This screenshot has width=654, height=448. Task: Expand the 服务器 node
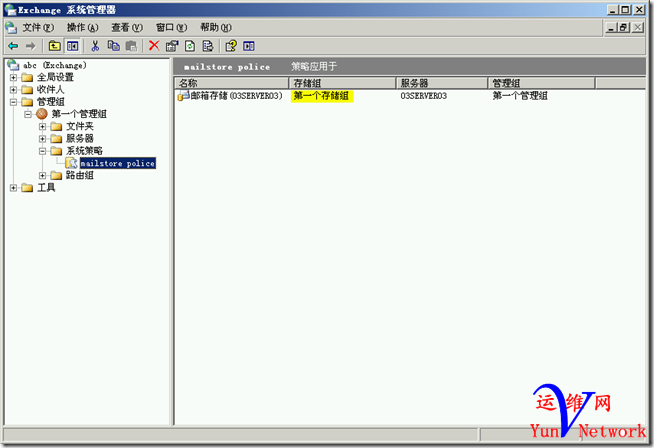(x=43, y=138)
